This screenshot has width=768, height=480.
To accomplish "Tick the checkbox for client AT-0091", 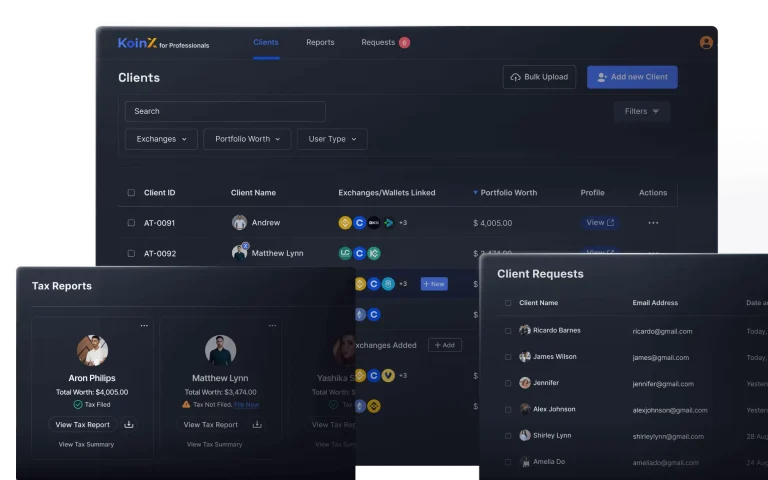I will point(131,223).
